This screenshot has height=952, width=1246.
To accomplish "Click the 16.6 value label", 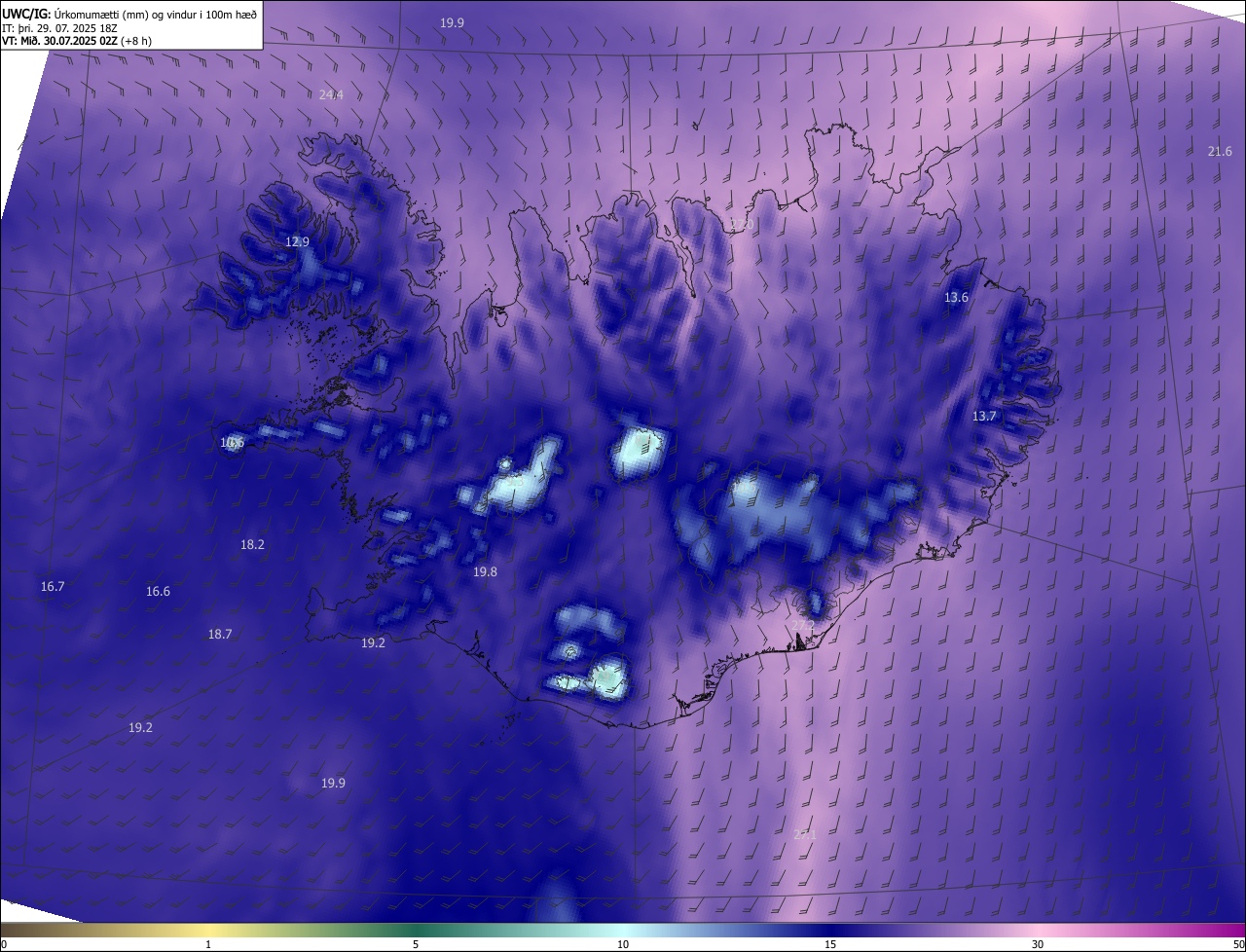I will 158,591.
